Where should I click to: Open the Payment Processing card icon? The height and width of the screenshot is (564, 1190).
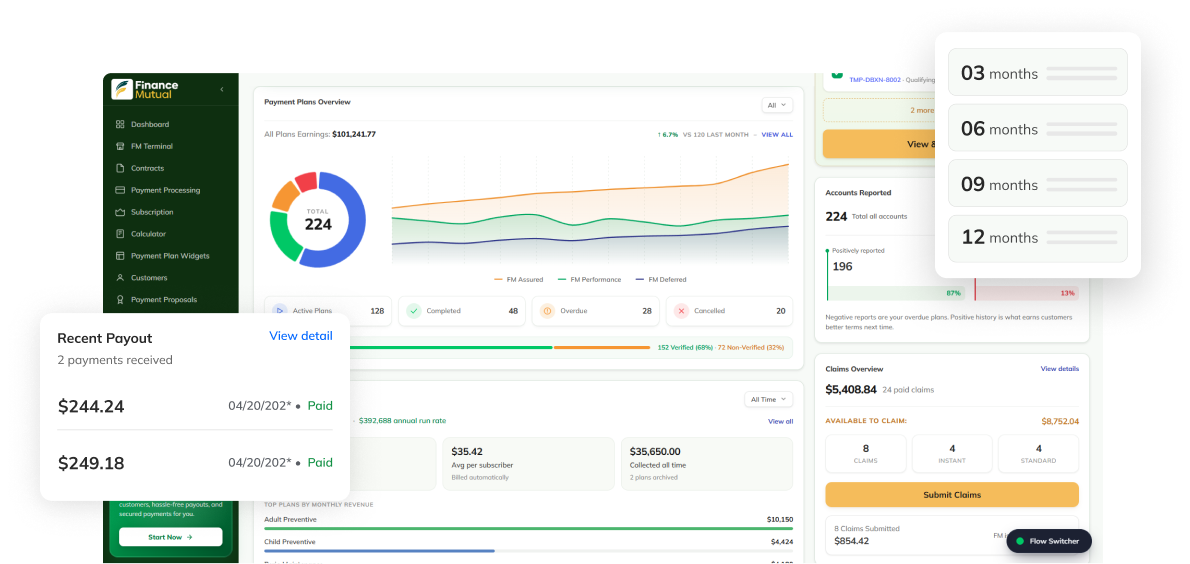point(120,191)
